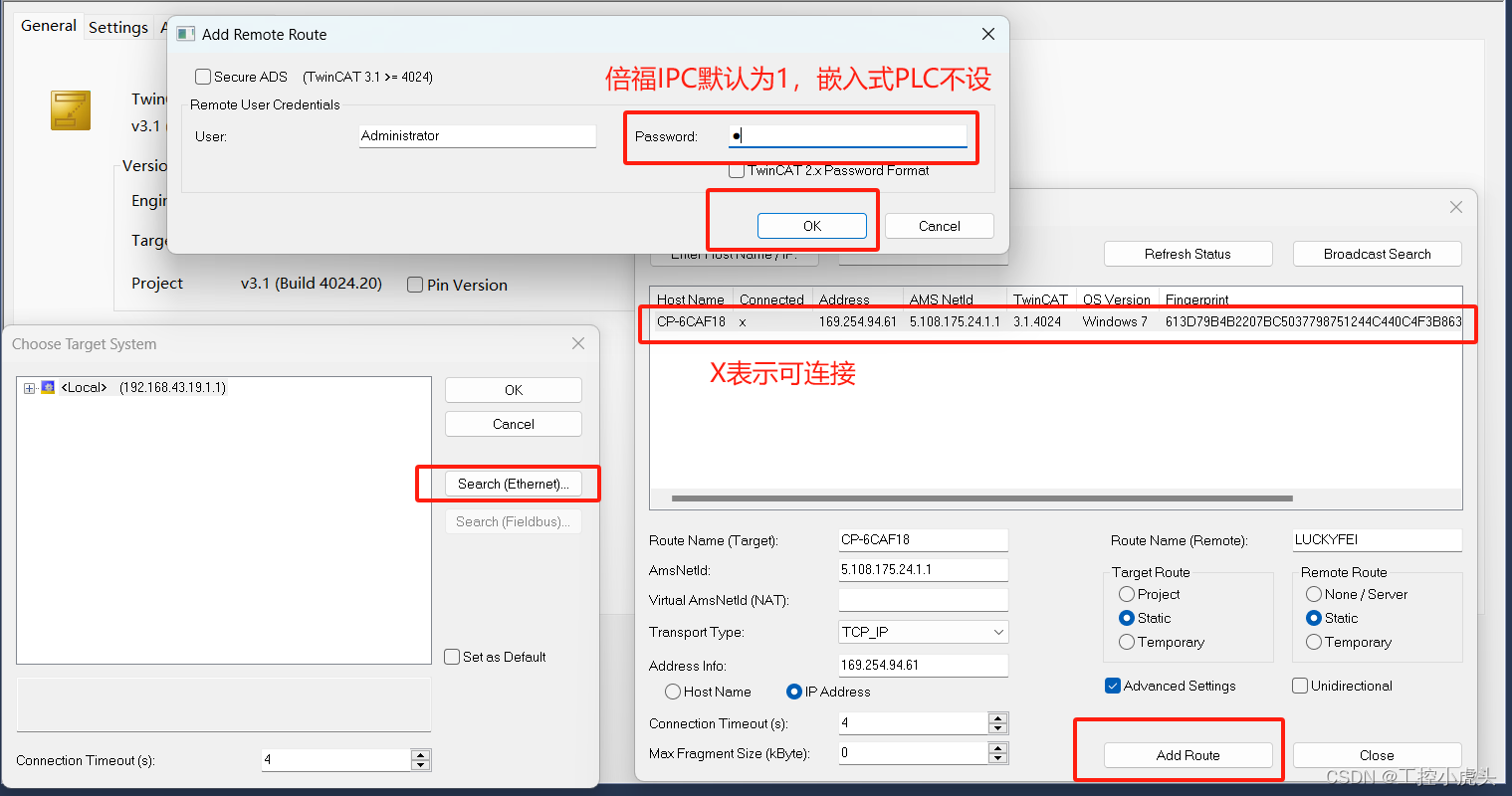The width and height of the screenshot is (1512, 796).
Task: Toggle the Pin Version checkbox
Action: click(415, 285)
